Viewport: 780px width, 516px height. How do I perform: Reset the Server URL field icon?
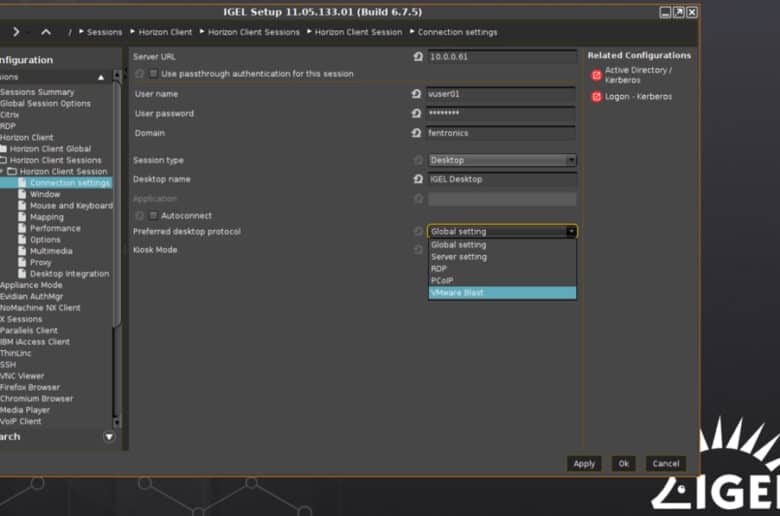(x=418, y=57)
